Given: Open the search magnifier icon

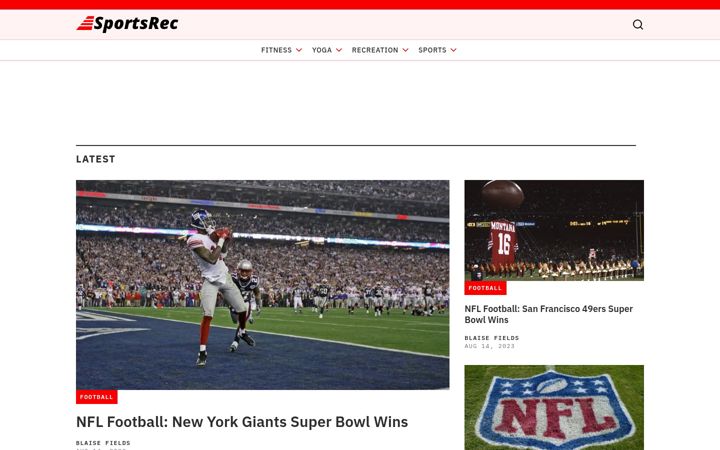Looking at the screenshot, I should coord(637,24).
